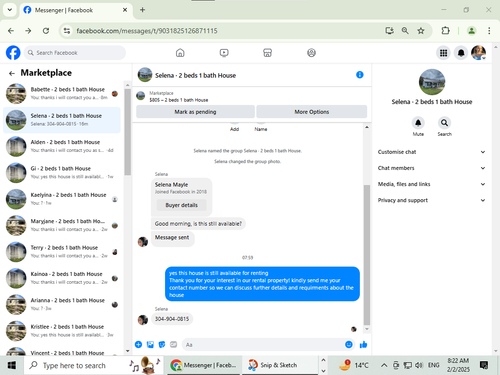Open the Chrome profile icon

[x=471, y=31]
